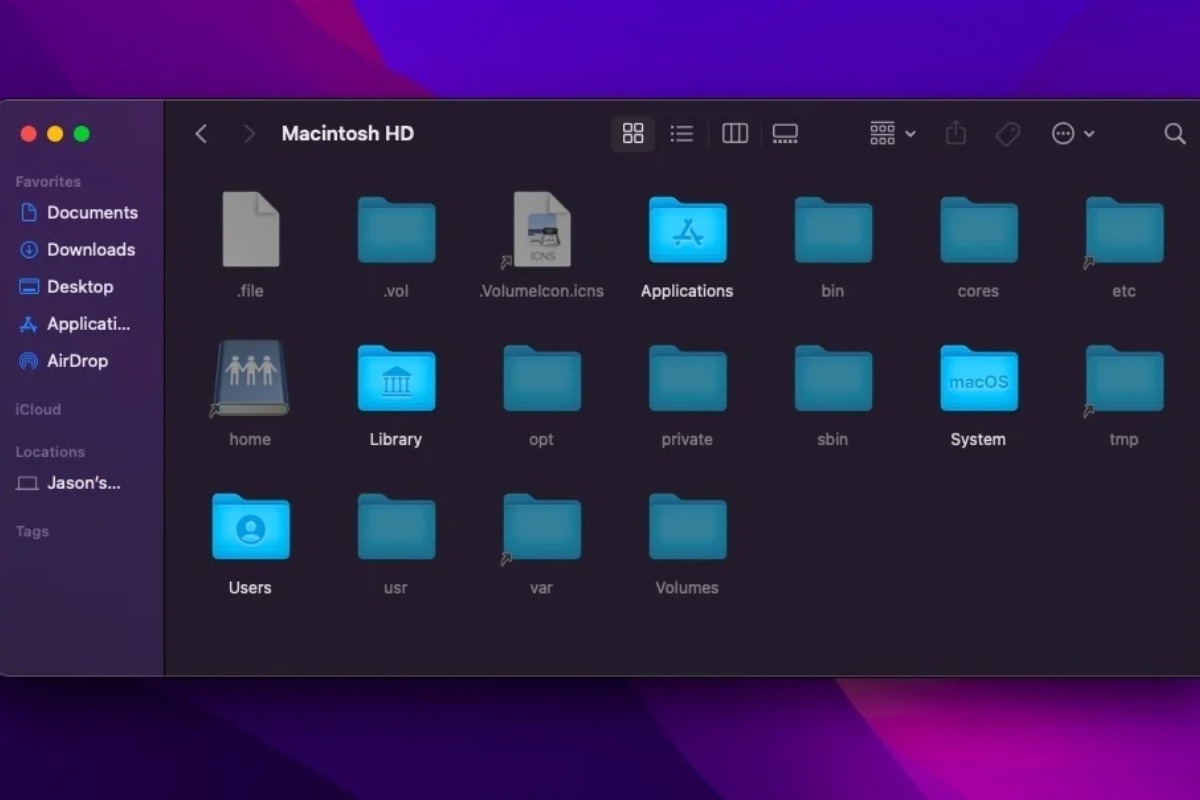Select AirDrop in the sidebar
Screen dimensions: 1200x800
[x=77, y=361]
